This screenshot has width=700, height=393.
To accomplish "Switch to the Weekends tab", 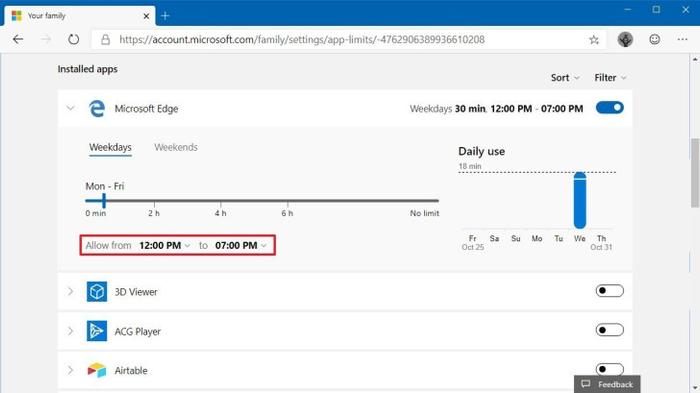I will pyautogui.click(x=176, y=147).
